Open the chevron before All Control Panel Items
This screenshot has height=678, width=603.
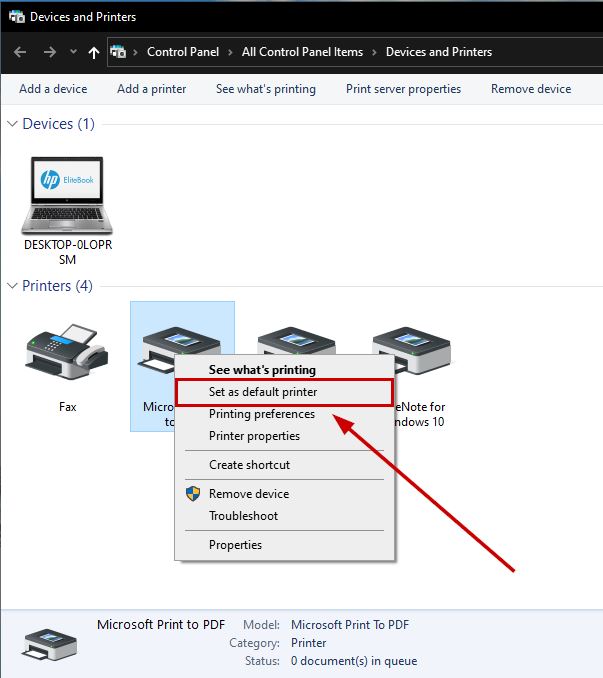[x=230, y=52]
